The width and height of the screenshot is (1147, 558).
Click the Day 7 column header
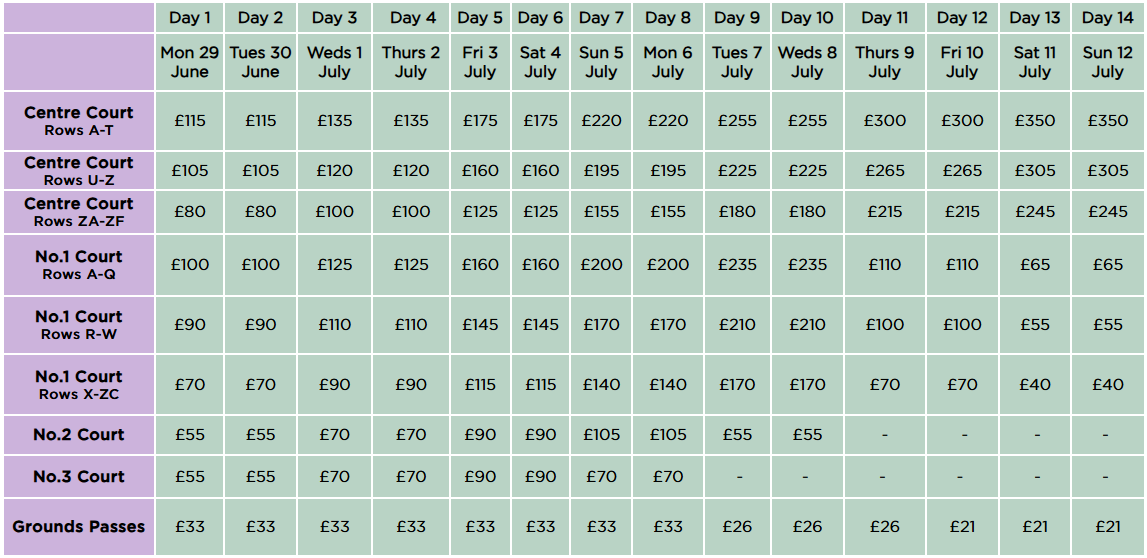pos(601,18)
